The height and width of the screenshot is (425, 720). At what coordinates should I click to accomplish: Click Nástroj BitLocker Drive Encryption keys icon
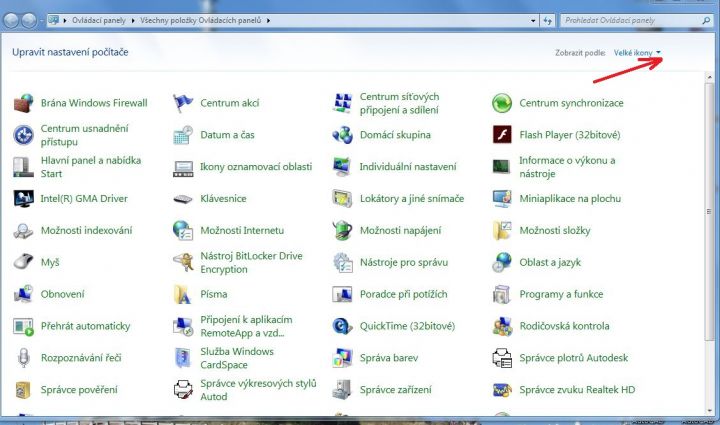coord(183,262)
